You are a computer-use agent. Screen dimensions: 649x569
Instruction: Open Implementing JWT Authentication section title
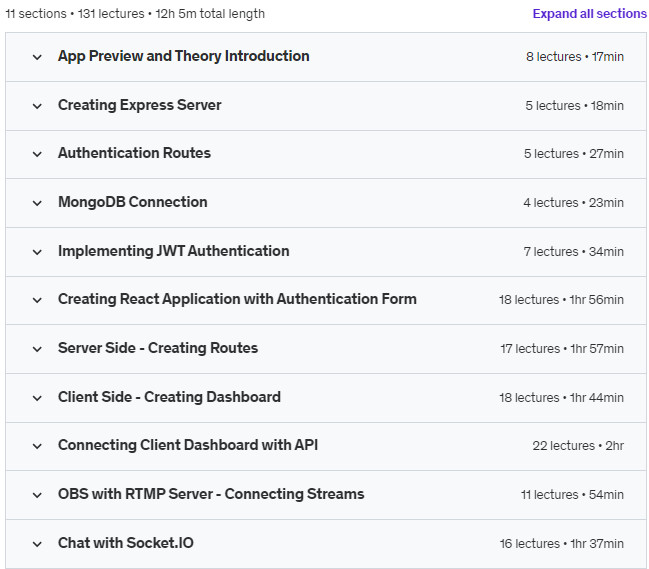pyautogui.click(x=173, y=251)
